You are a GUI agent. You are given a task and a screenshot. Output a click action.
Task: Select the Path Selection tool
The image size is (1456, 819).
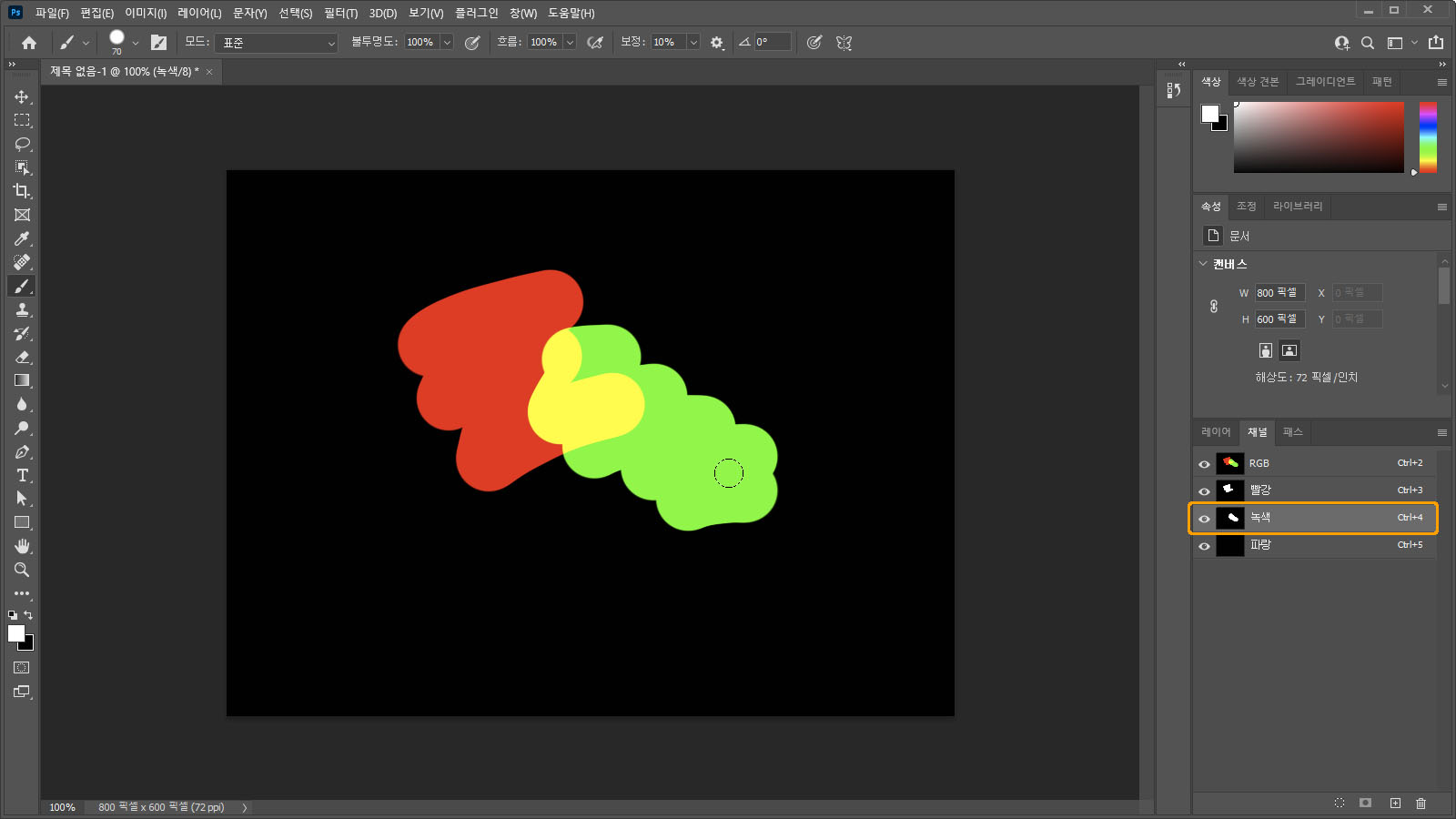click(22, 499)
